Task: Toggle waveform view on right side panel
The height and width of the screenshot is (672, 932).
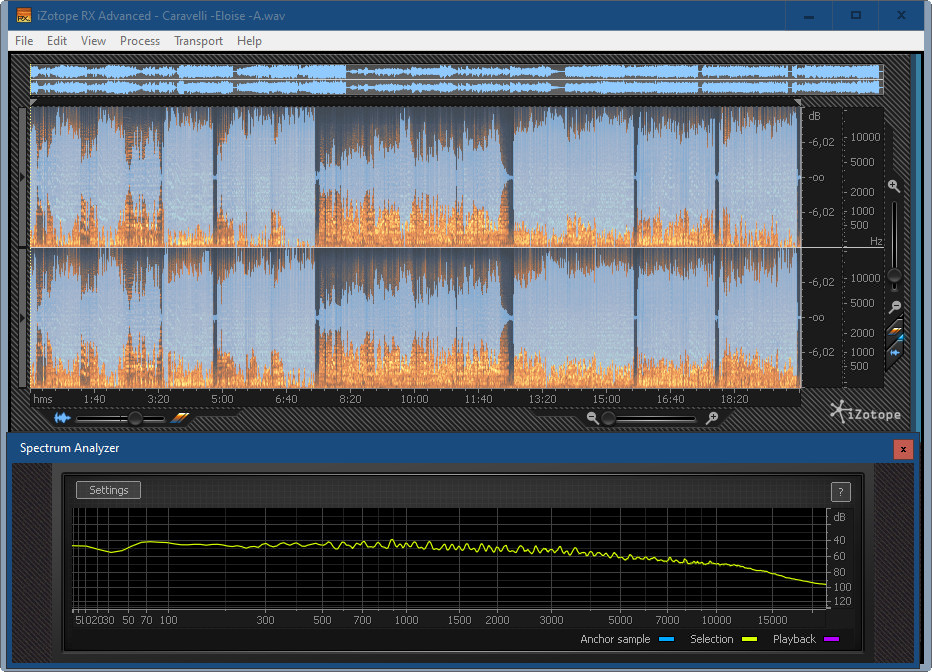Action: pyautogui.click(x=896, y=351)
